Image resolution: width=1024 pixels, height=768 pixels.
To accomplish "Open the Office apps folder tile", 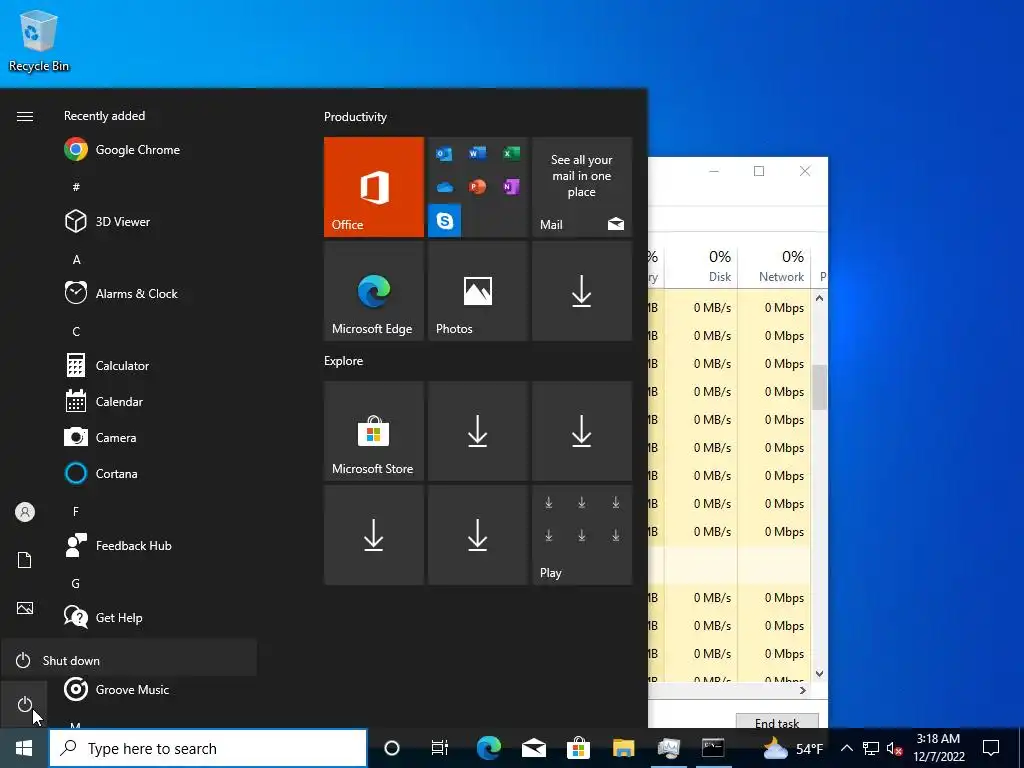I will point(478,187).
